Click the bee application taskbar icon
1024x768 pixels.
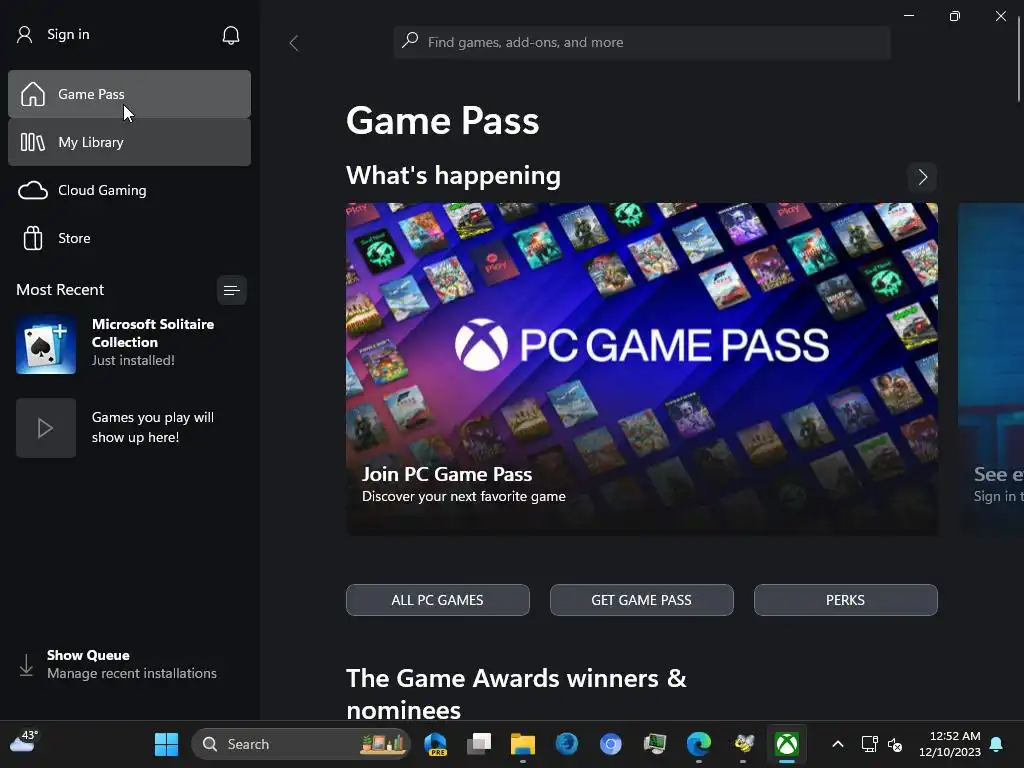click(743, 744)
